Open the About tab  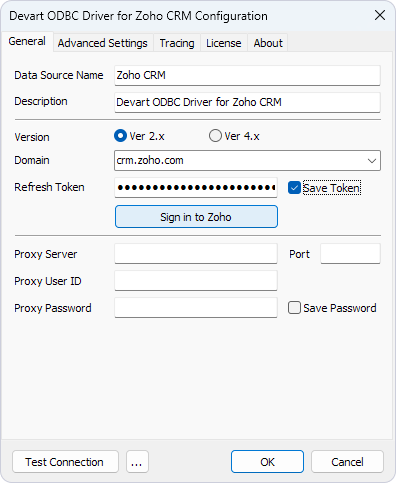tap(268, 43)
